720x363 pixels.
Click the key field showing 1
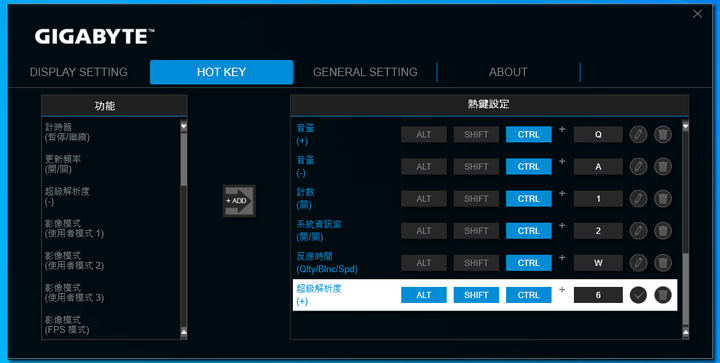pos(598,199)
